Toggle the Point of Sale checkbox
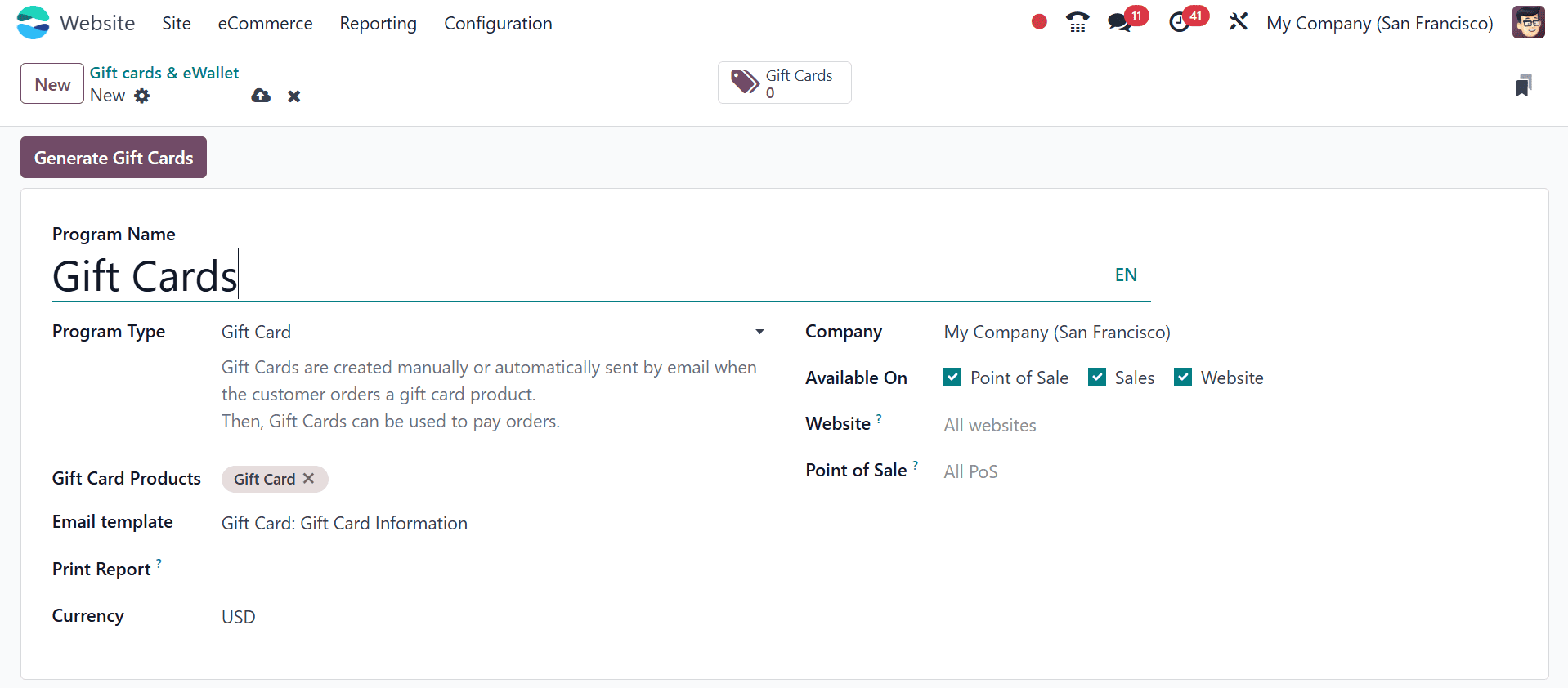The width and height of the screenshot is (1568, 688). [x=952, y=377]
